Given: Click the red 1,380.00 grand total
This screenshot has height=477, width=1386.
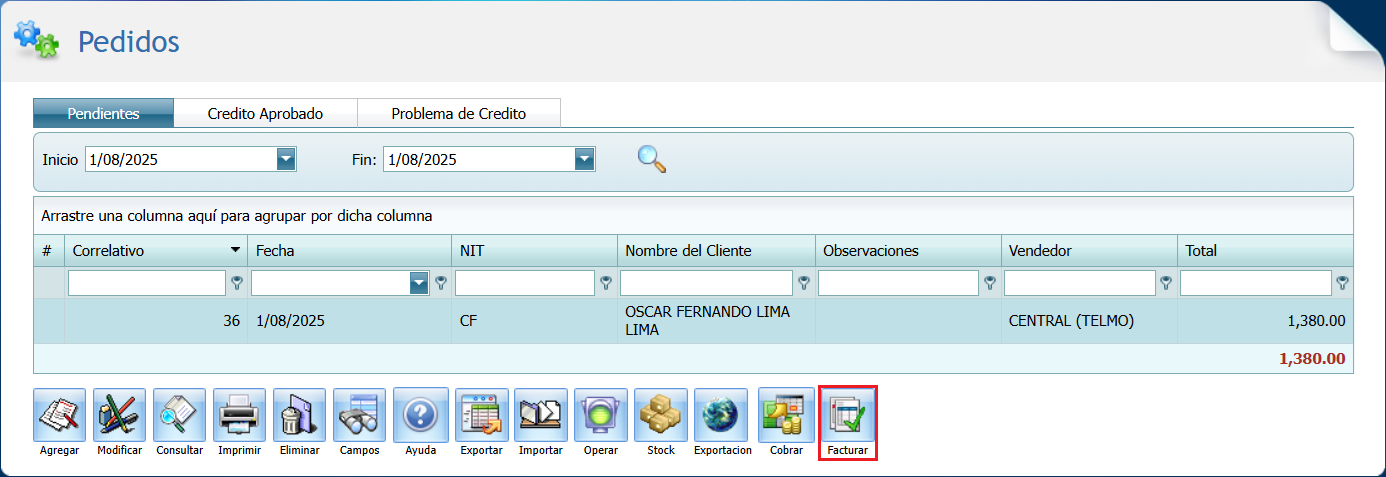Looking at the screenshot, I should (1312, 358).
